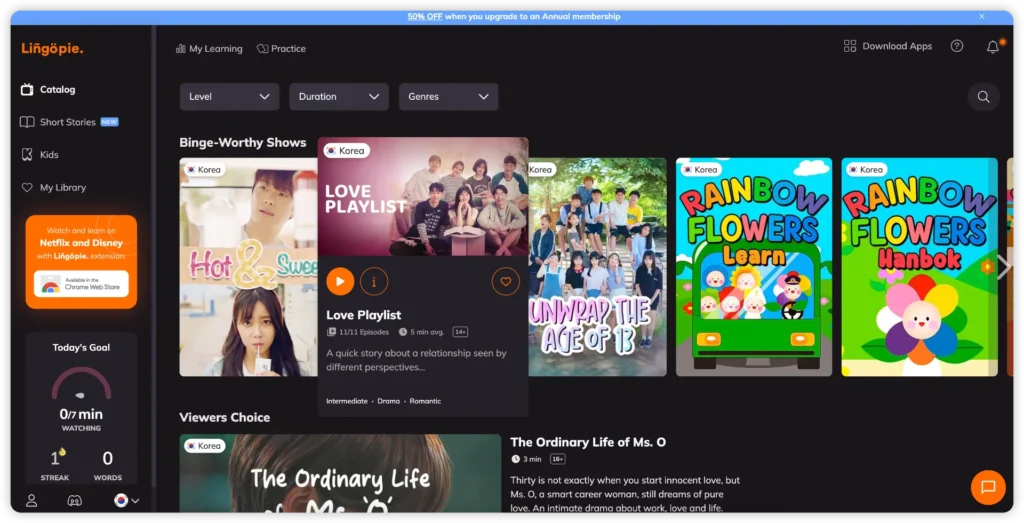The image size is (1024, 523).
Task: Expand the Duration filter dropdown
Action: point(339,97)
